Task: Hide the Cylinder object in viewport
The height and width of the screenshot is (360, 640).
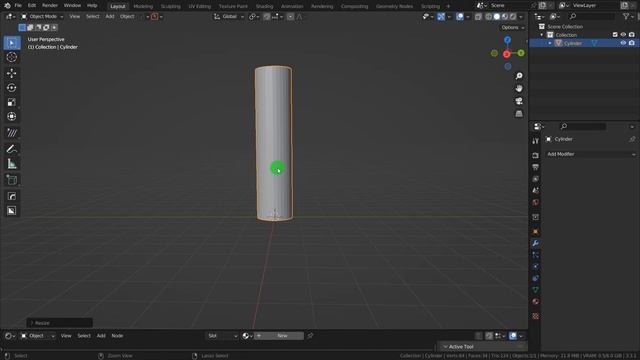Action: [x=623, y=43]
